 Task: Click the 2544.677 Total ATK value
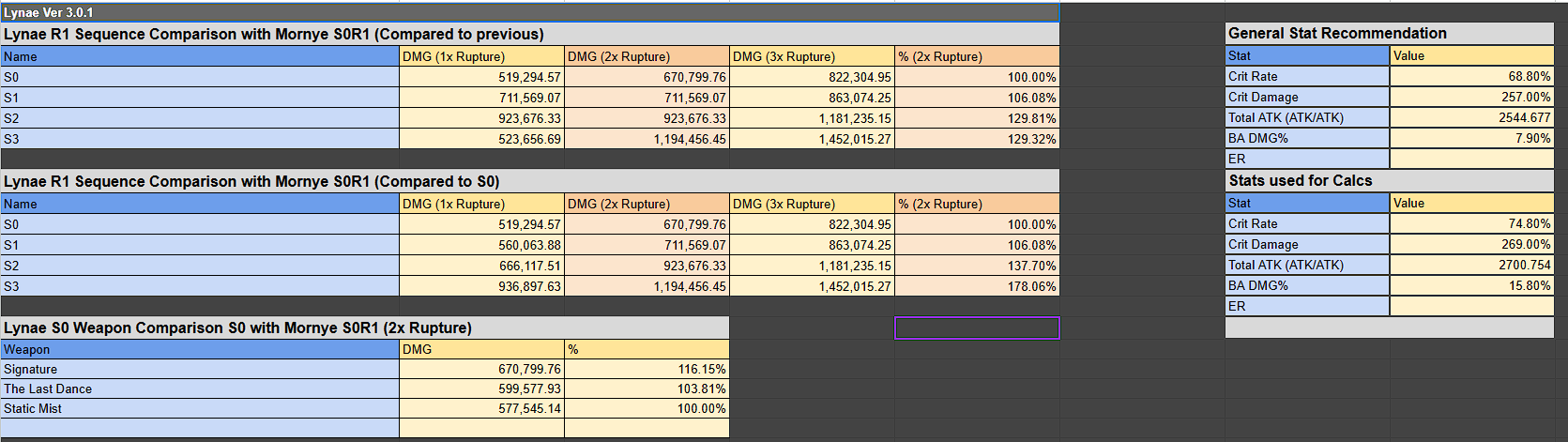1471,117
